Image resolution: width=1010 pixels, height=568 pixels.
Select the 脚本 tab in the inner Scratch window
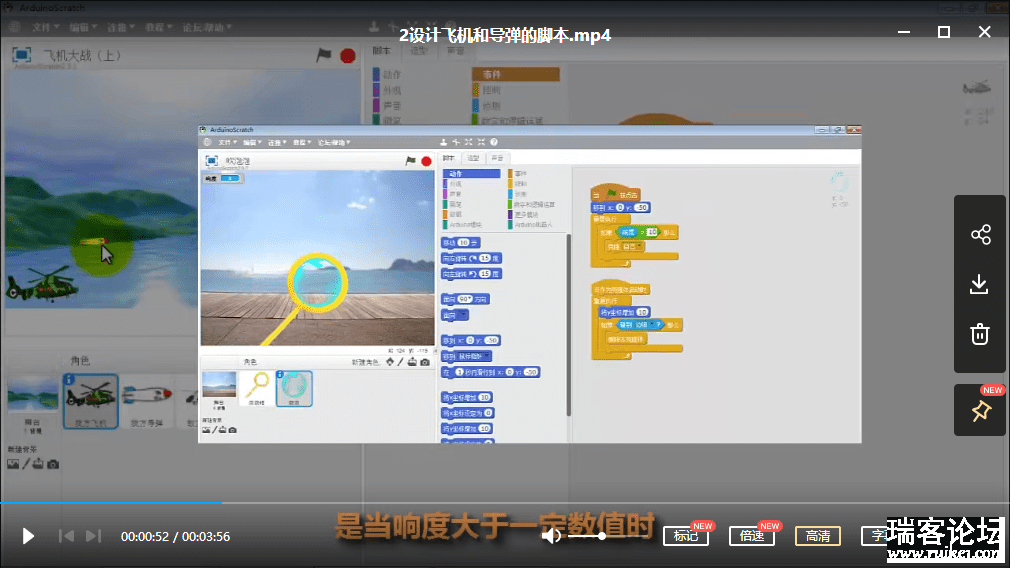point(448,158)
